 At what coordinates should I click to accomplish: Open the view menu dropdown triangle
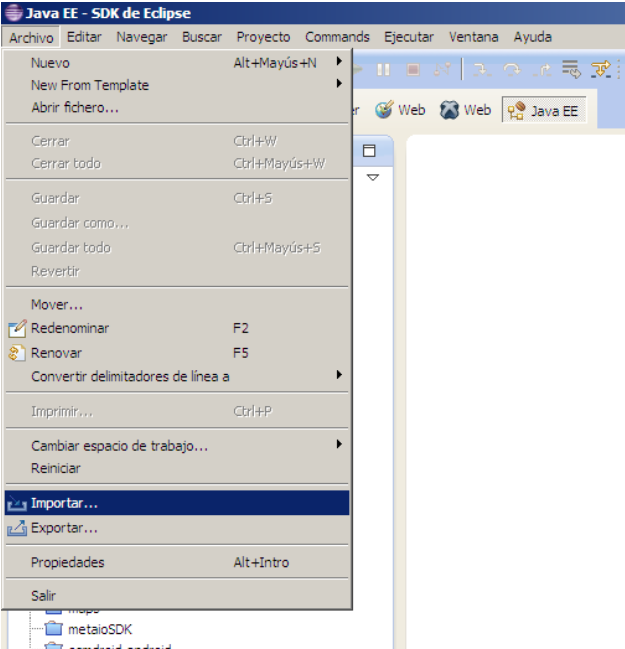(x=373, y=177)
